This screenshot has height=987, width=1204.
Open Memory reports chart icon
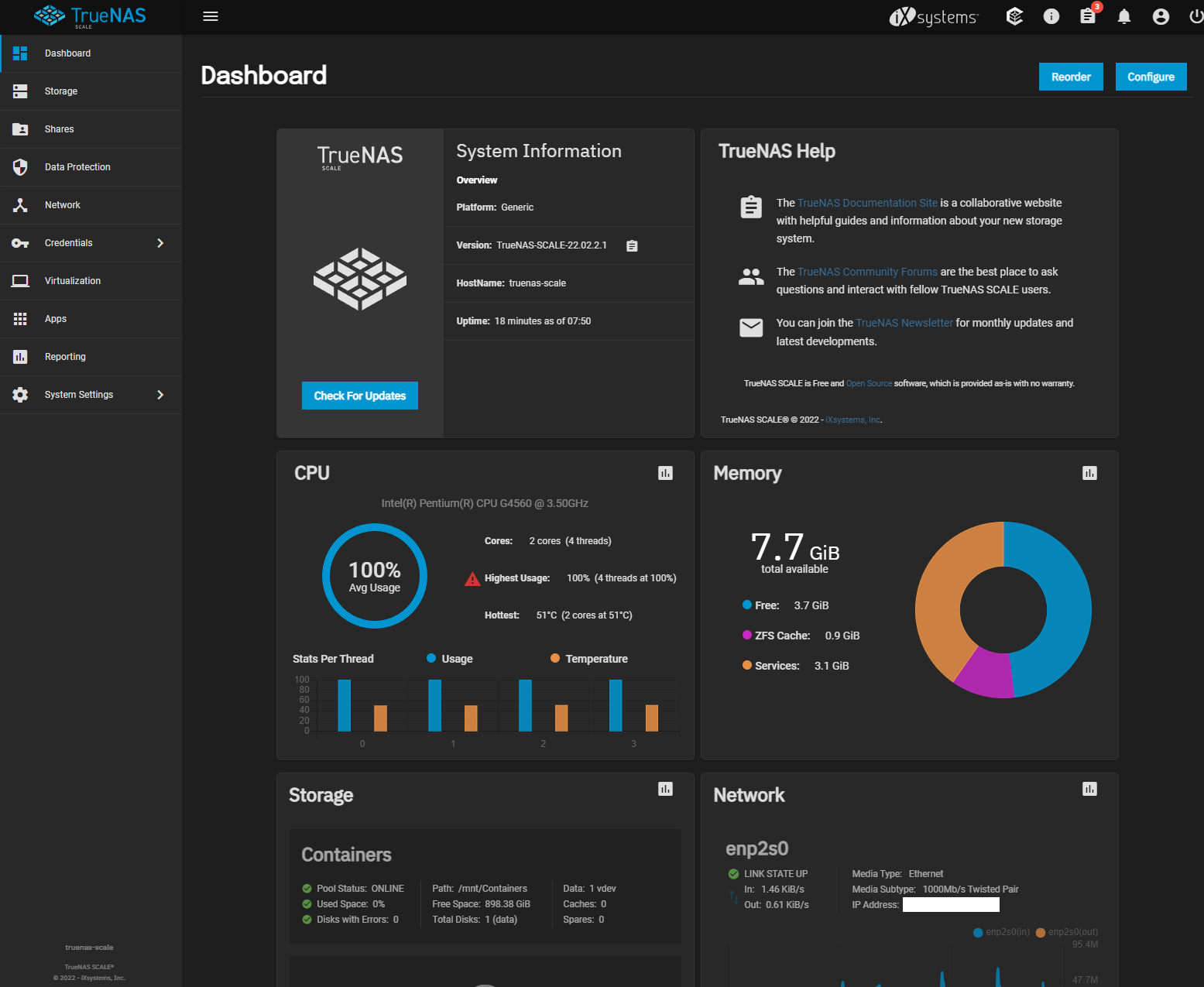pos(1089,473)
